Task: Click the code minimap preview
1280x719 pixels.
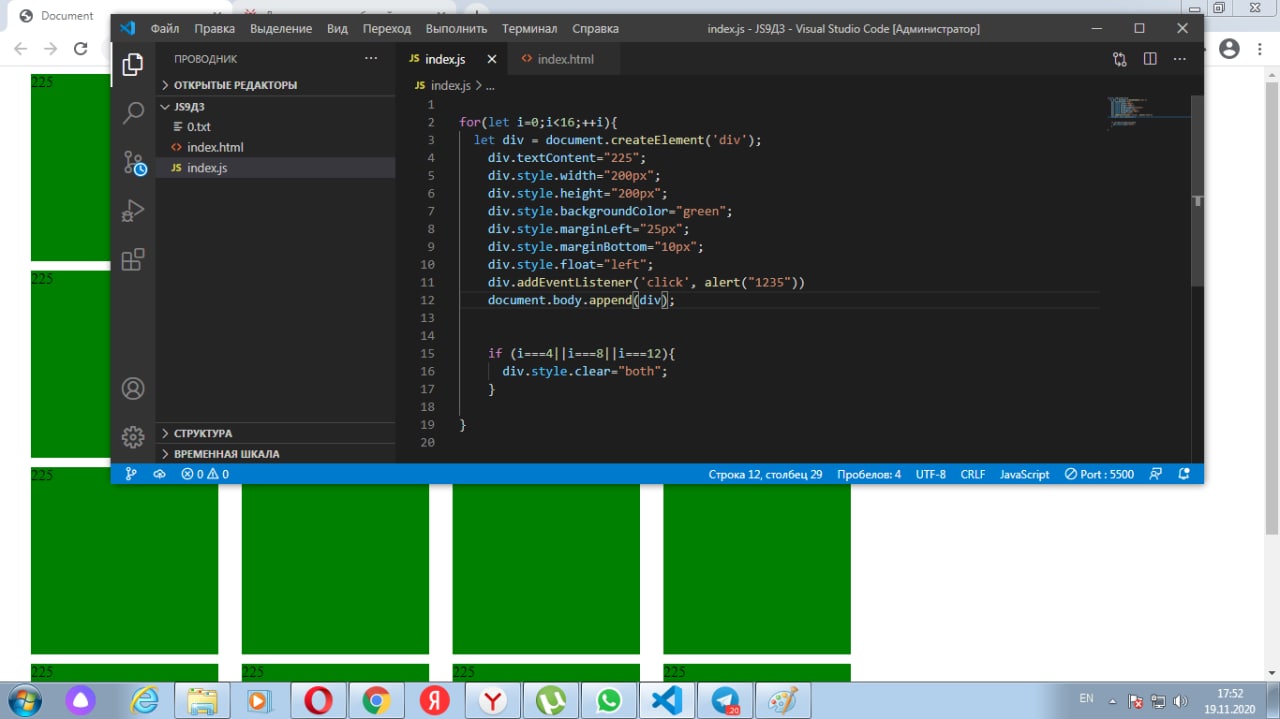Action: coord(1148,112)
